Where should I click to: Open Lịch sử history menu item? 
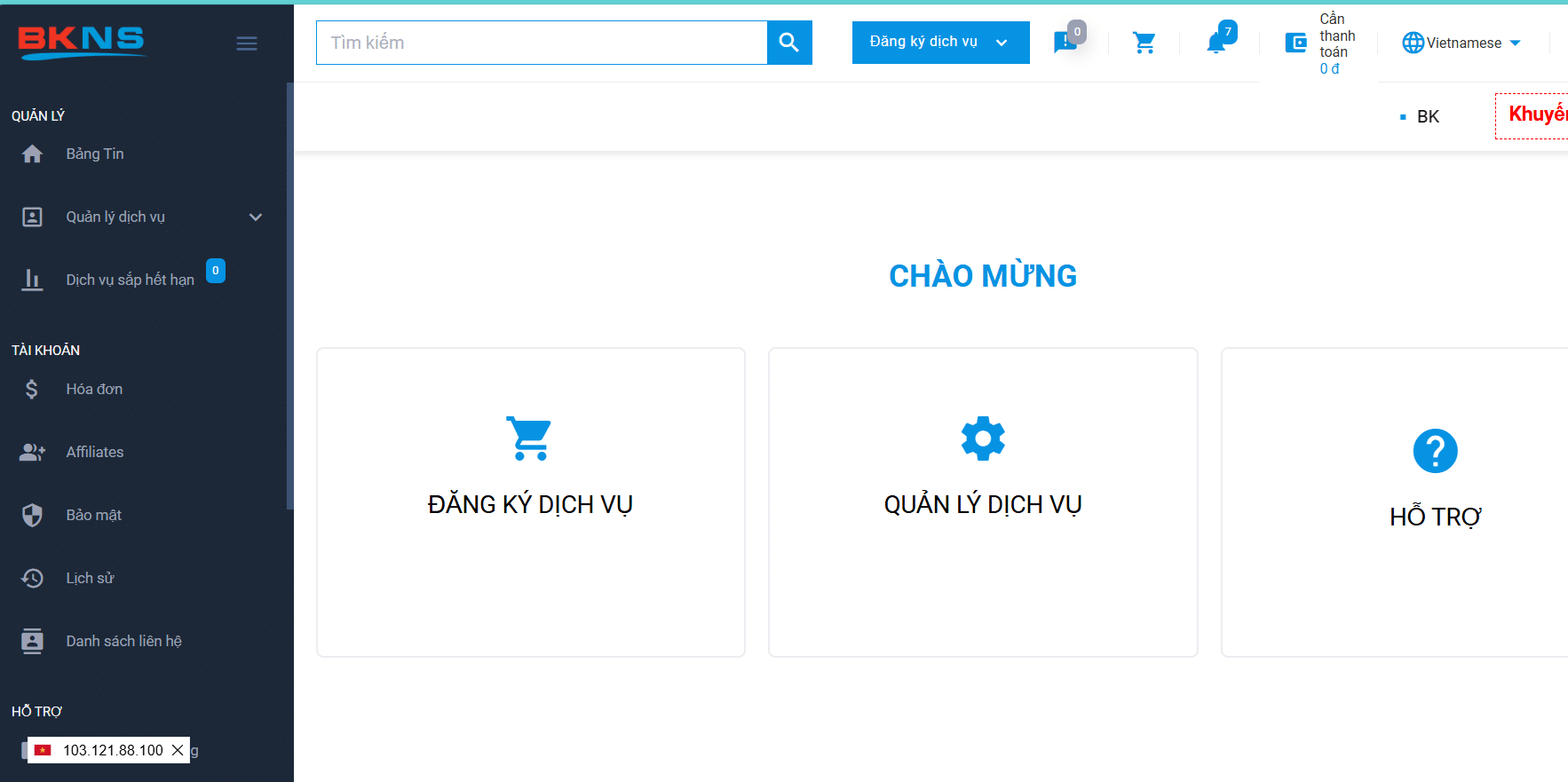(90, 579)
